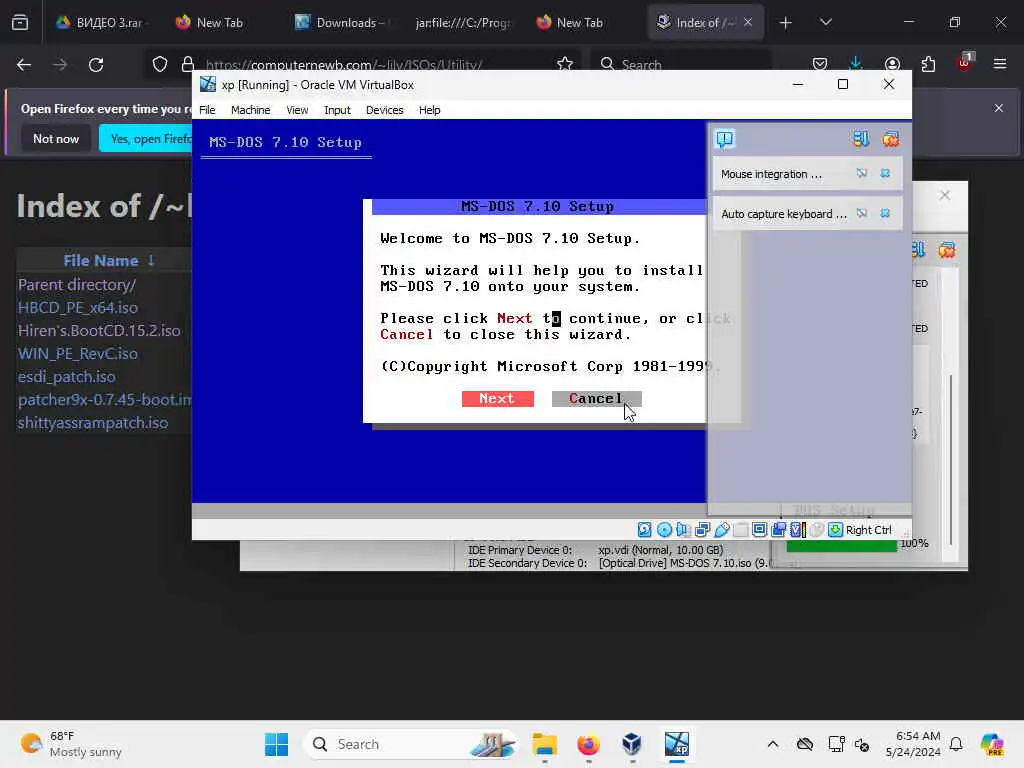Open File Explorer from the taskbar
Screen dimensions: 1024x768
[545, 744]
